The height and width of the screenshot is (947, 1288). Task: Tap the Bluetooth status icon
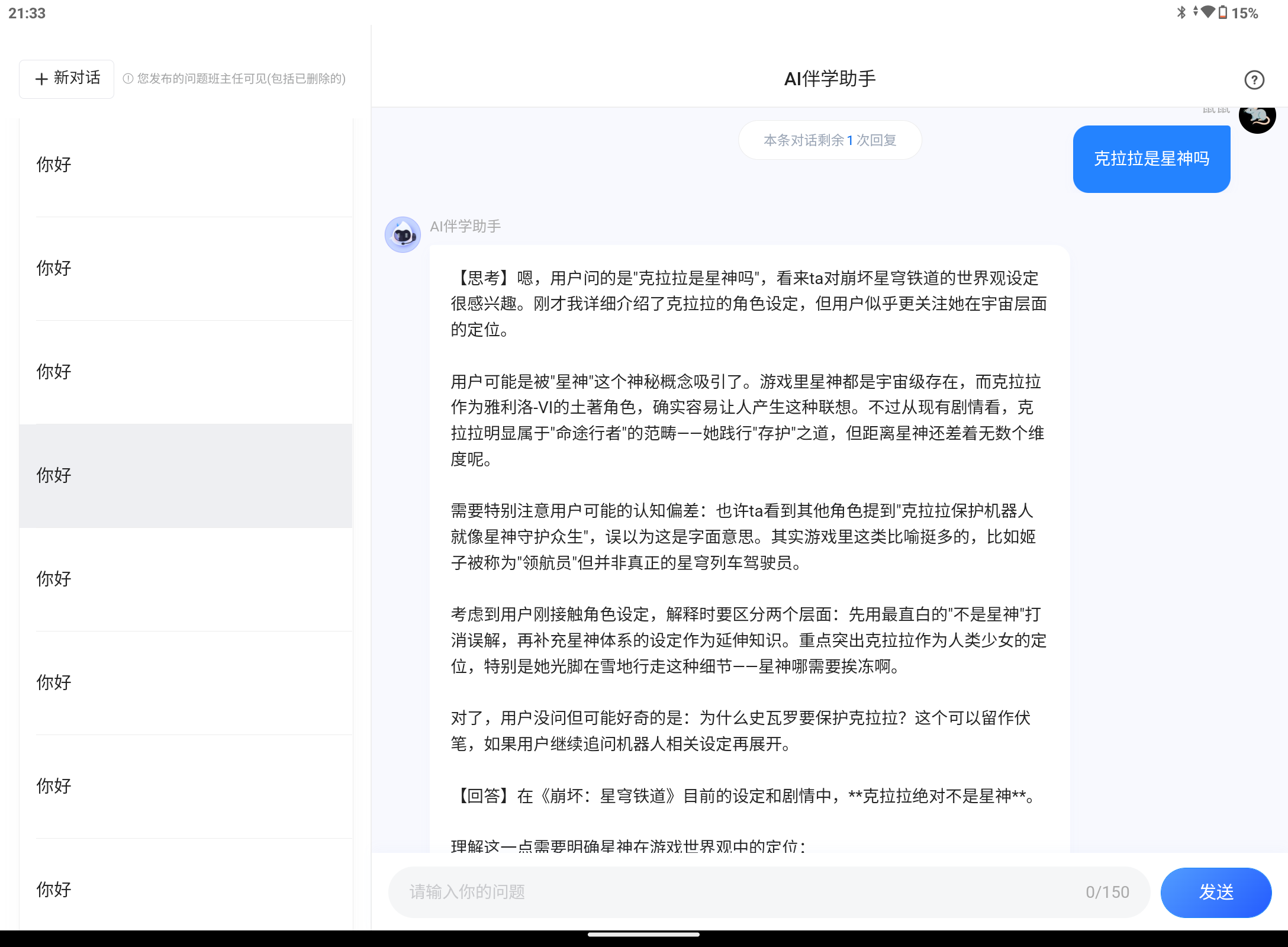1181,12
